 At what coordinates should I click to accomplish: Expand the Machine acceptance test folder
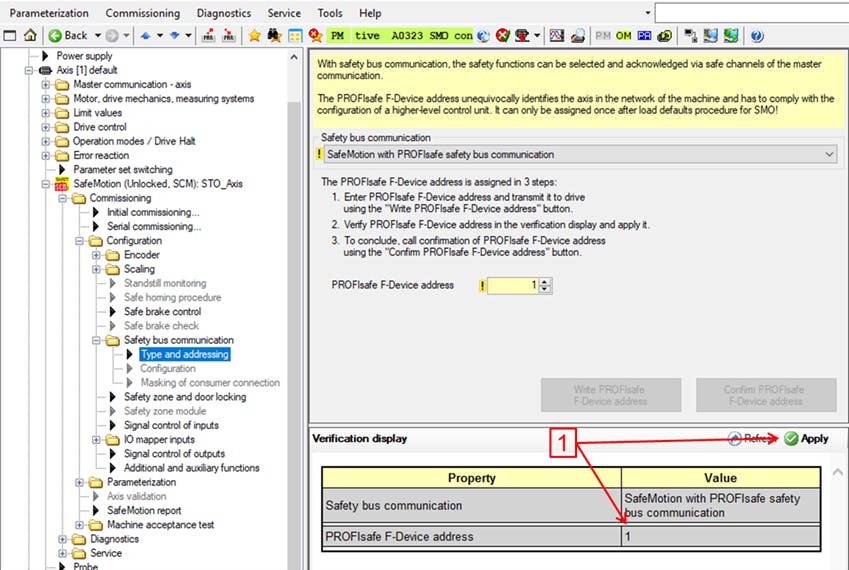(80, 525)
